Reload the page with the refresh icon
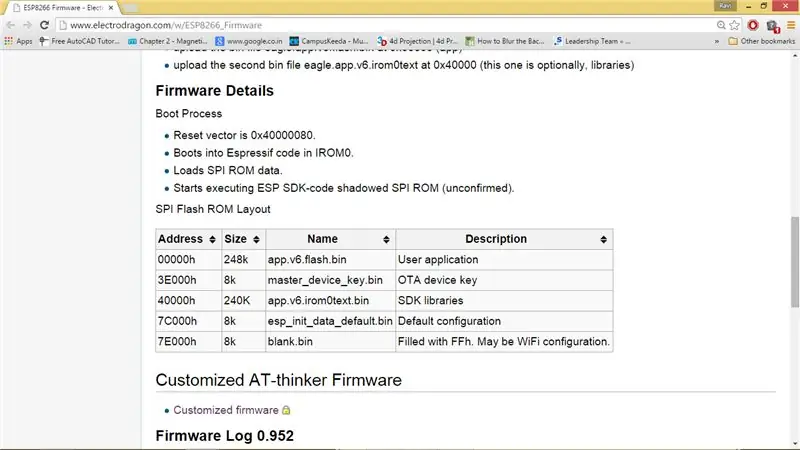This screenshot has height=450, width=800. [44, 25]
